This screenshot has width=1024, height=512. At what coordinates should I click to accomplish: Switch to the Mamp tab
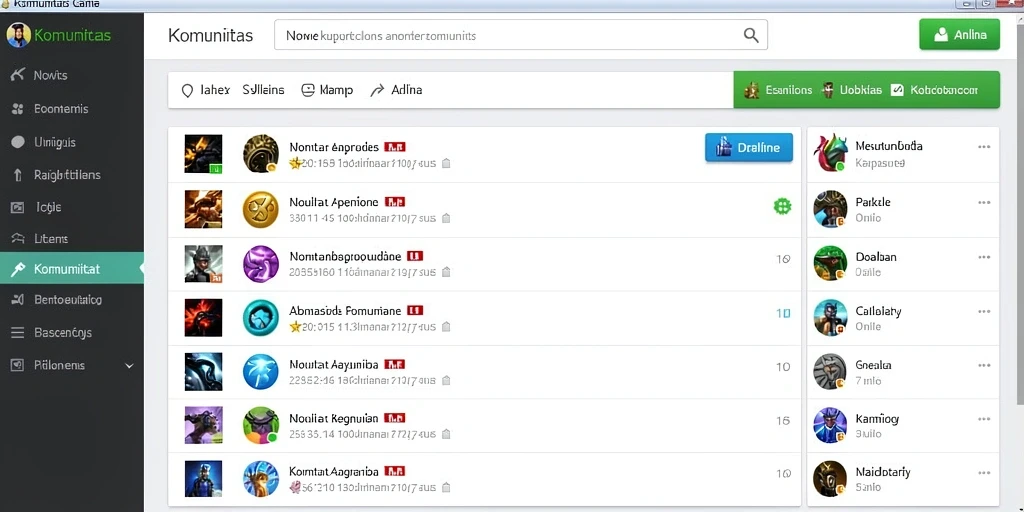pyautogui.click(x=327, y=90)
